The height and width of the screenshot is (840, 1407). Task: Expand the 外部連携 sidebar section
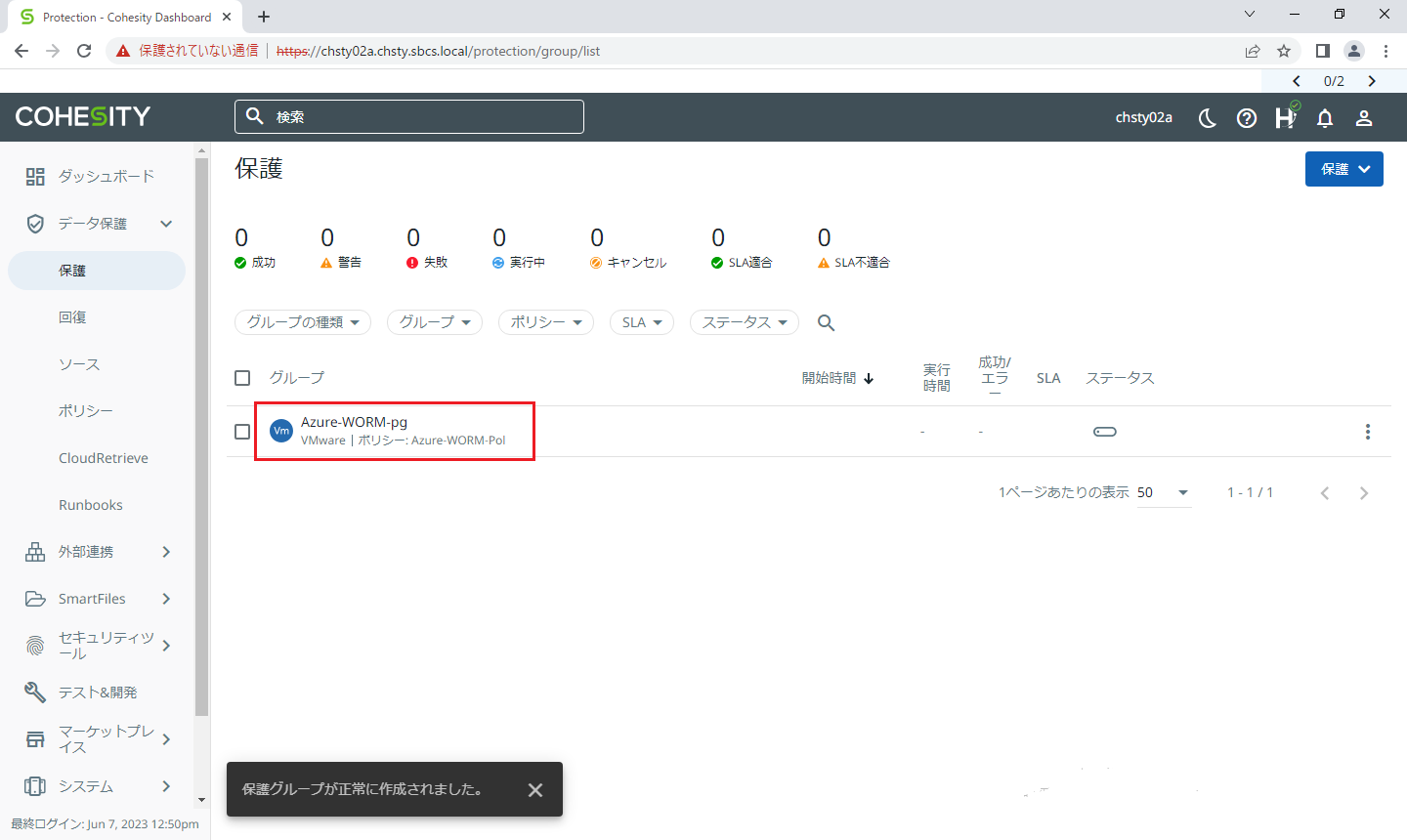pos(166,552)
